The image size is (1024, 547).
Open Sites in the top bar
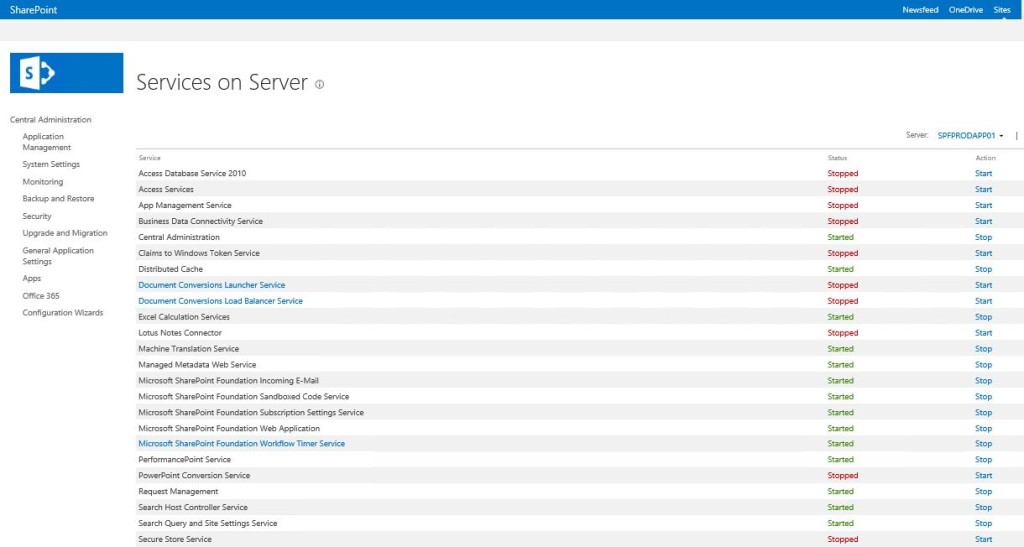coord(1002,10)
